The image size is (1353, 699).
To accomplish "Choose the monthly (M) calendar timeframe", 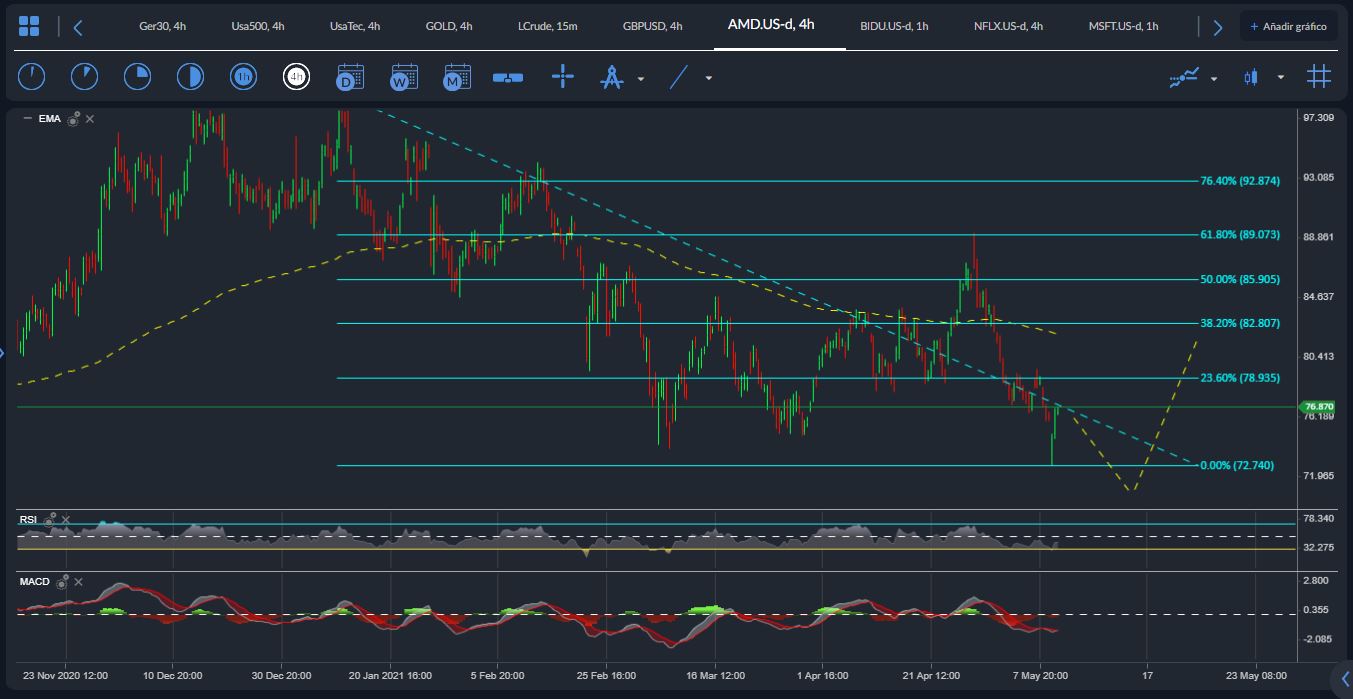I will 457,77.
